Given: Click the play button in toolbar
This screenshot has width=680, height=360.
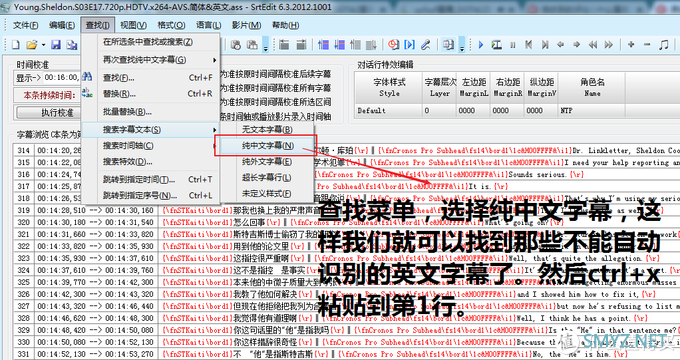Looking at the screenshot, I should pos(481,44).
